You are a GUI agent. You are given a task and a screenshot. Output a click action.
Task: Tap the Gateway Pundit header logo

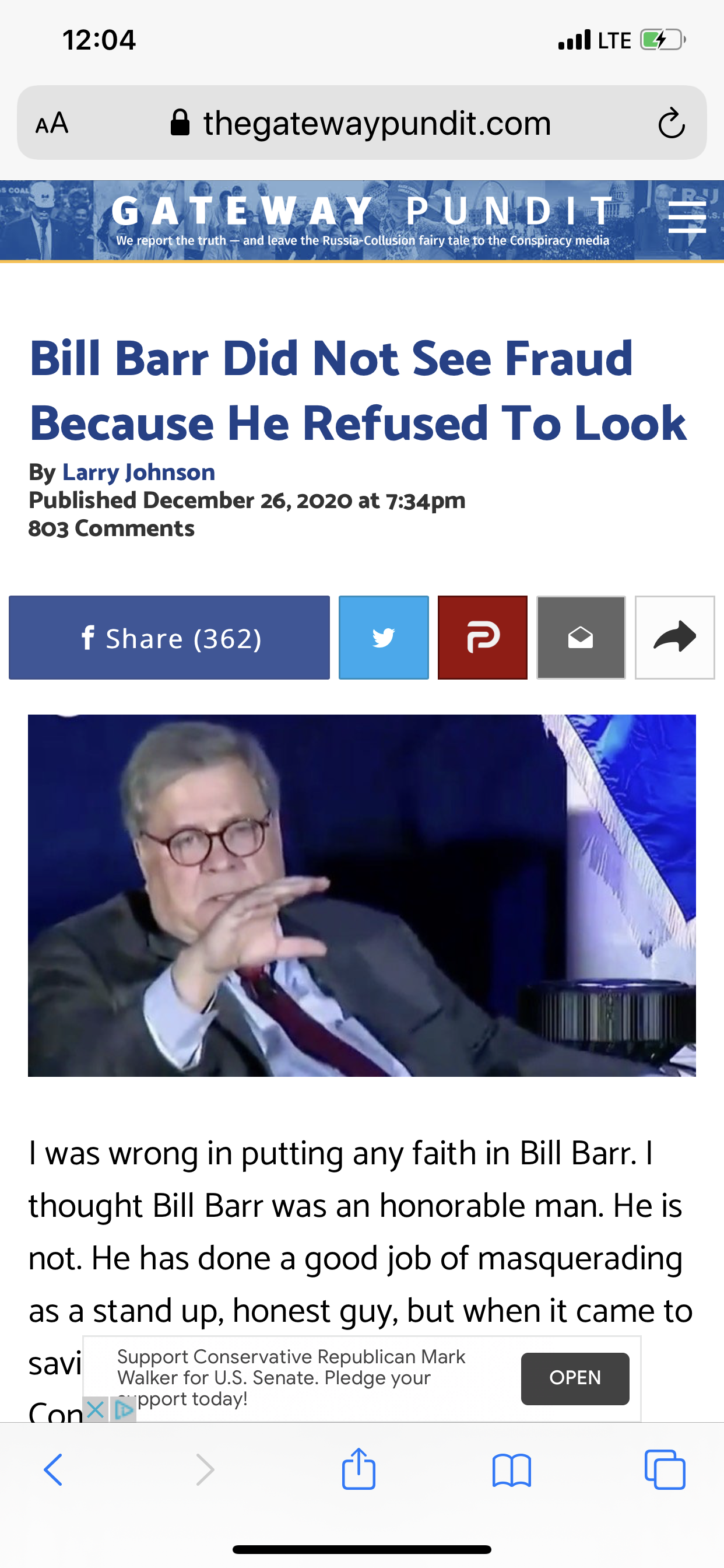[363, 219]
